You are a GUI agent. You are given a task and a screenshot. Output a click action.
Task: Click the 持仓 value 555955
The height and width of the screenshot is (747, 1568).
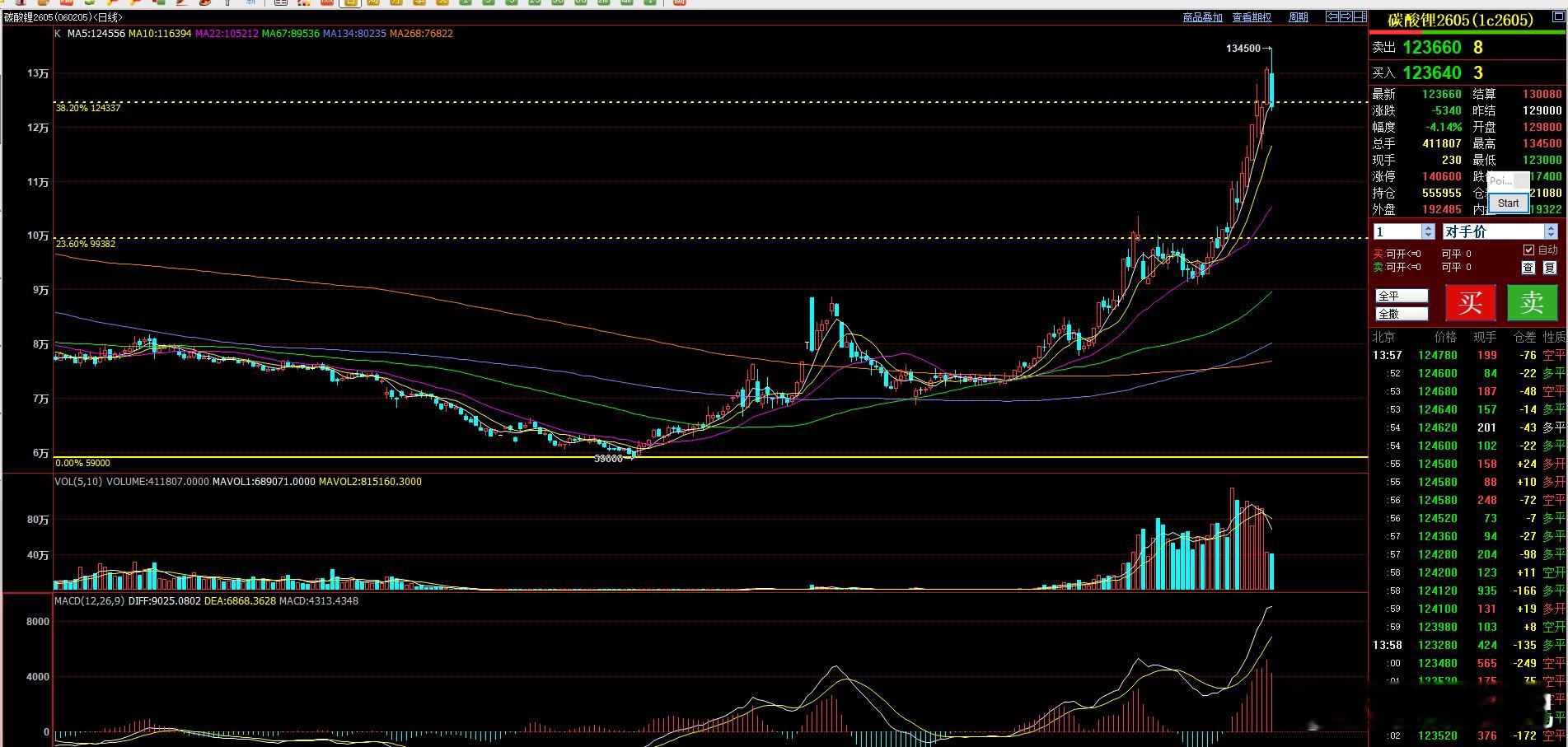tap(1442, 194)
